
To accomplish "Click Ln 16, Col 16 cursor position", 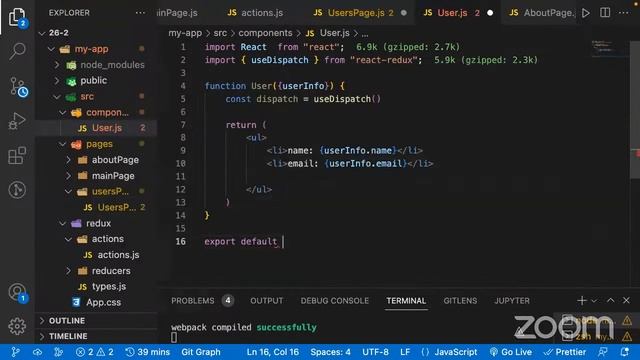I will [273, 352].
